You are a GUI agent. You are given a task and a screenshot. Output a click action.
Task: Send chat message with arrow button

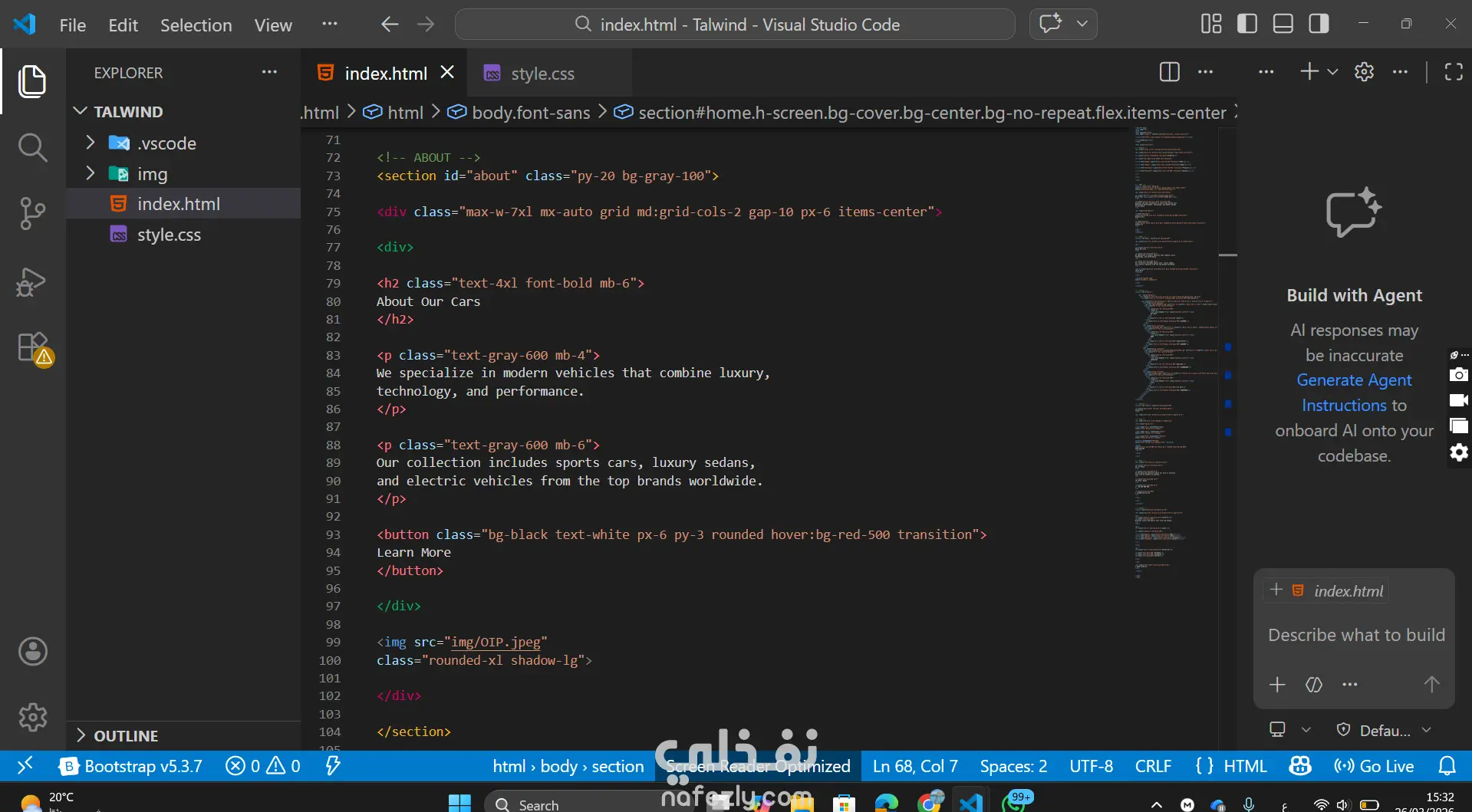[x=1431, y=685]
